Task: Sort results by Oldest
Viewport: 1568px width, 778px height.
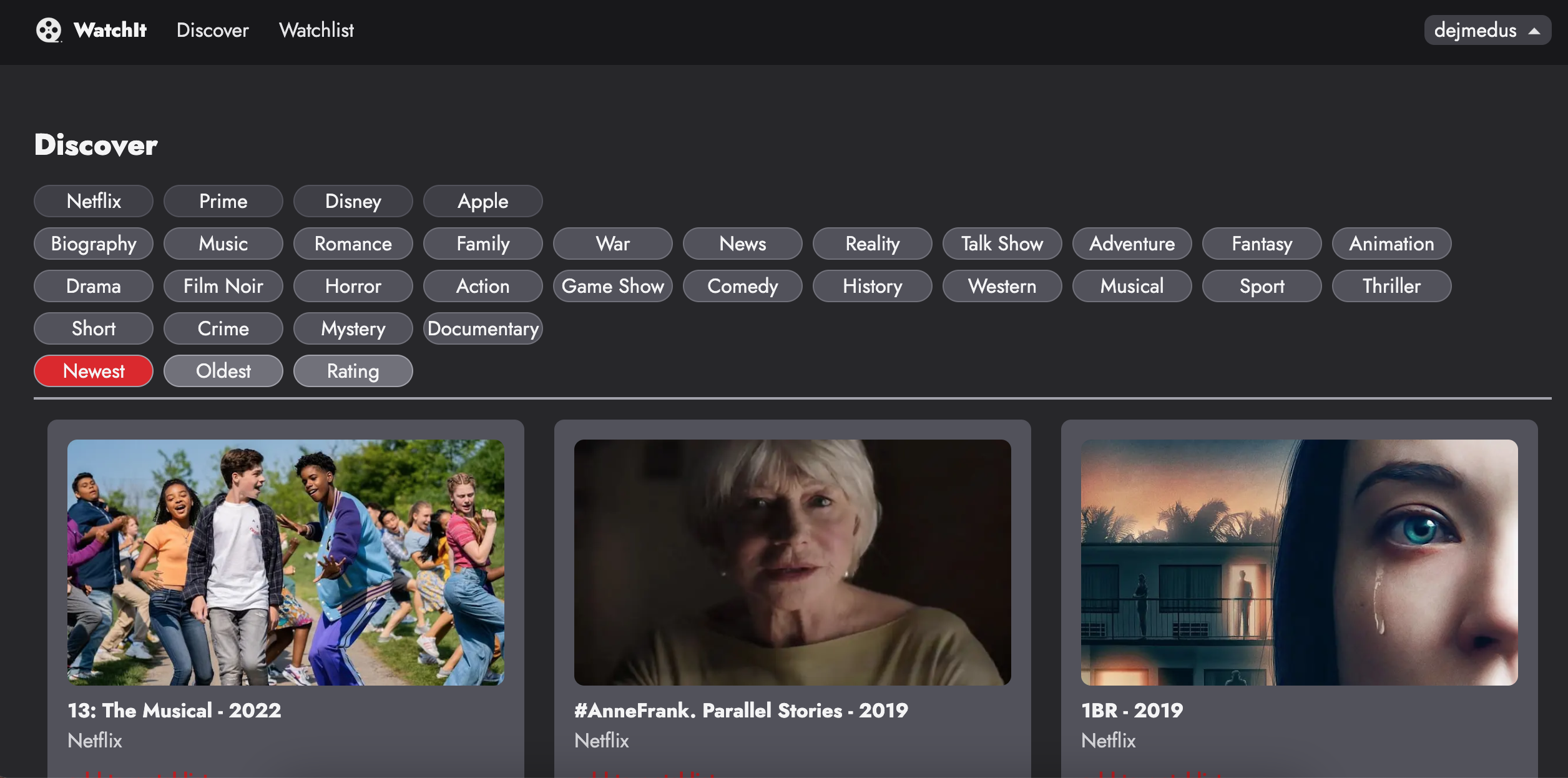Action: 223,371
